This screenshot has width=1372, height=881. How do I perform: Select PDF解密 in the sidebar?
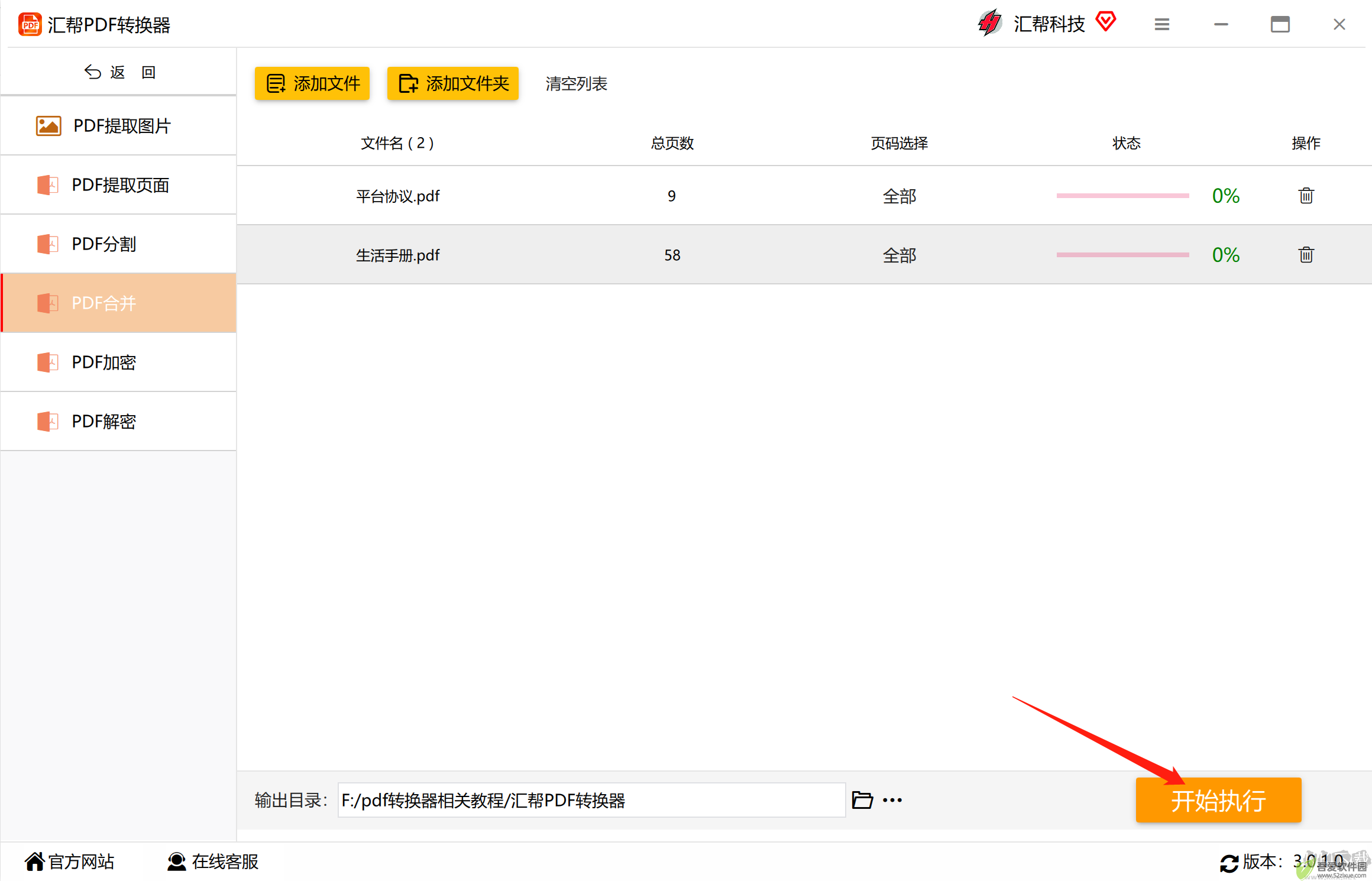click(x=119, y=422)
